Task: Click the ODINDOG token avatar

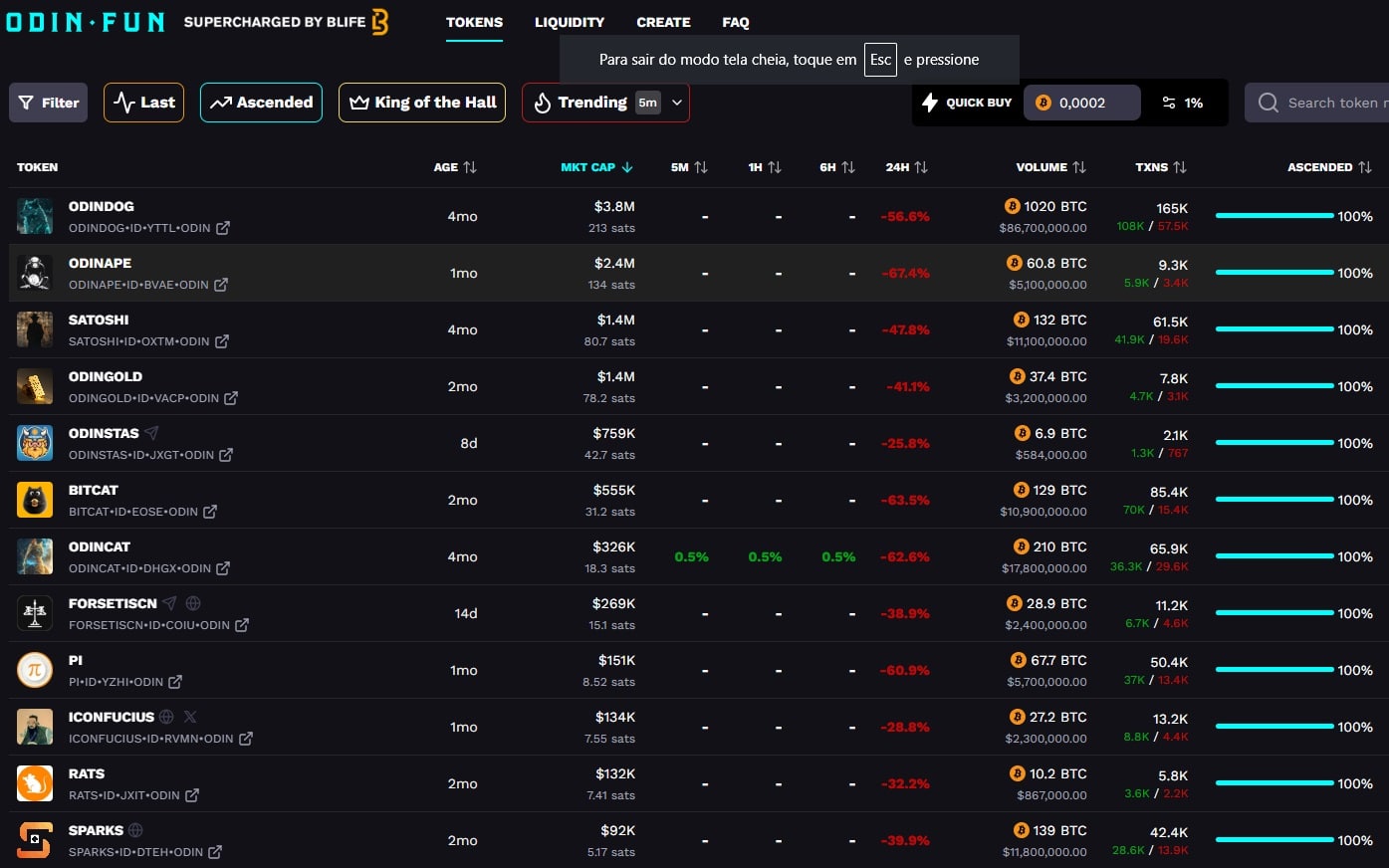Action: pyautogui.click(x=35, y=216)
